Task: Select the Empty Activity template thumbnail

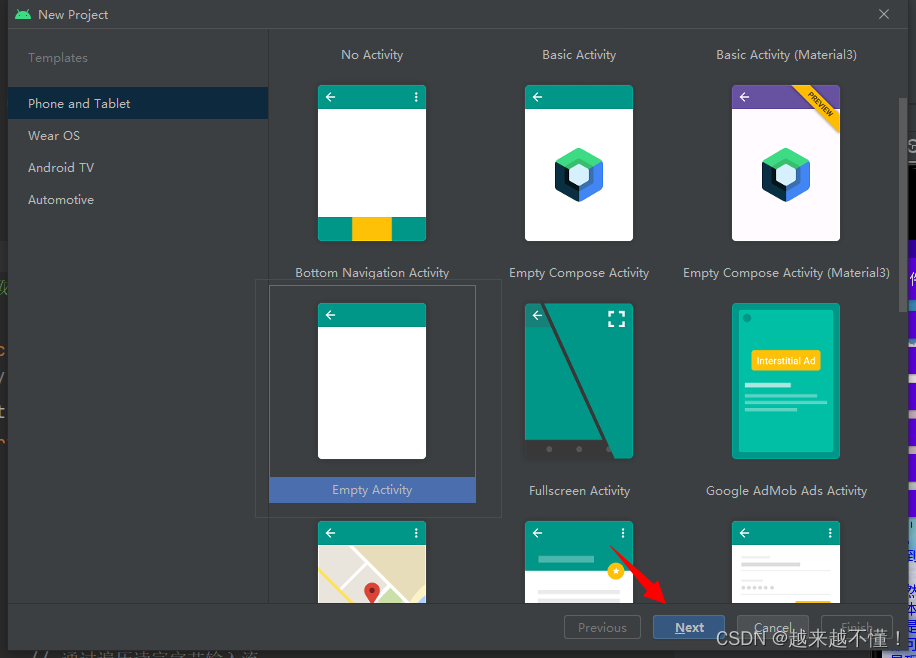Action: [x=372, y=381]
